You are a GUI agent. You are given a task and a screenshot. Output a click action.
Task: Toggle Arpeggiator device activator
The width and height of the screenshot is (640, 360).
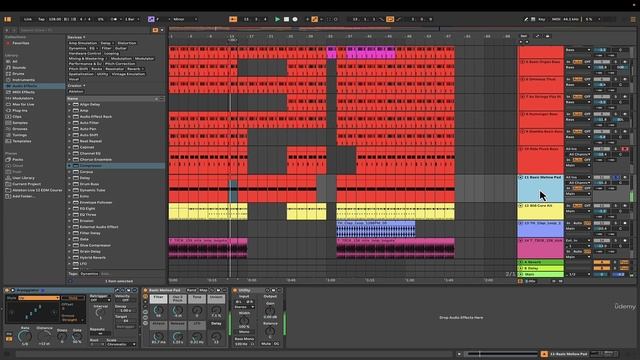pos(7,290)
